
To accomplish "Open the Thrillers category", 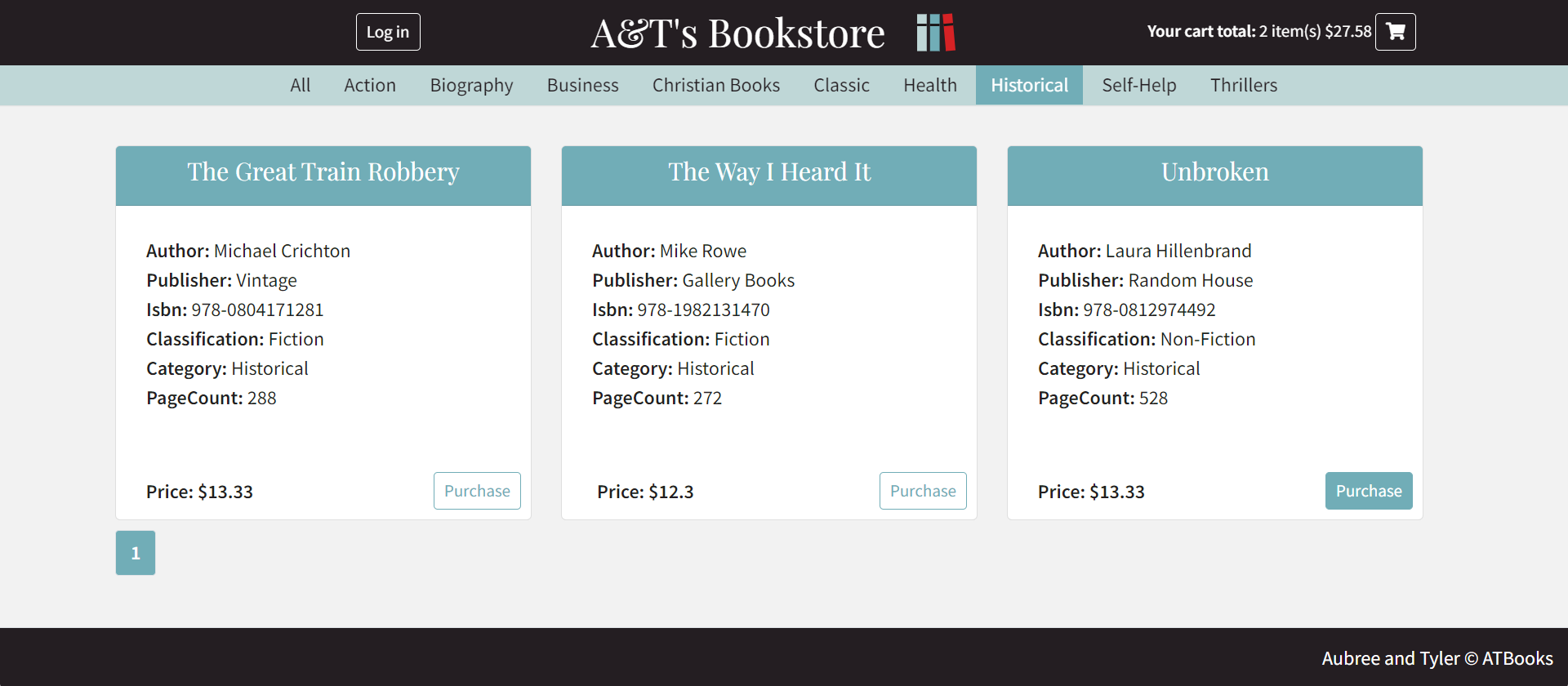I will tap(1244, 85).
